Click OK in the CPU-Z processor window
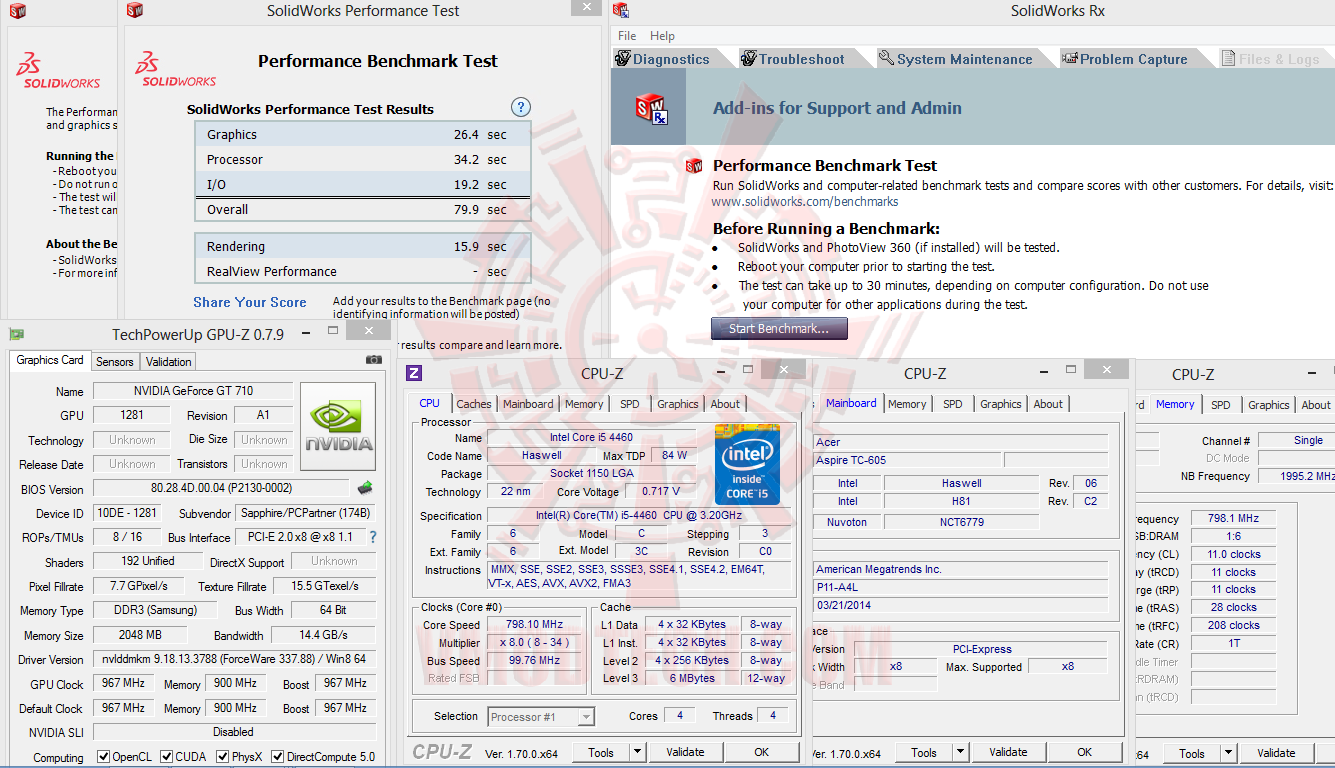The image size is (1335, 768). (x=762, y=752)
